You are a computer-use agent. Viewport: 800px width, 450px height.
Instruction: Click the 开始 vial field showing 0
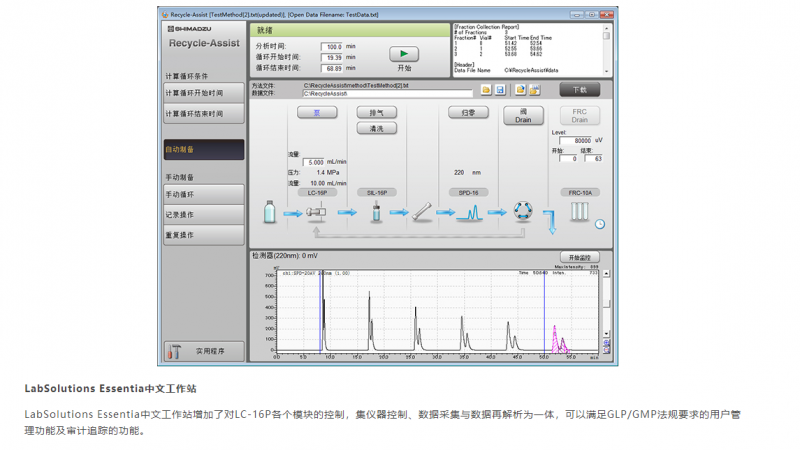click(x=568, y=159)
